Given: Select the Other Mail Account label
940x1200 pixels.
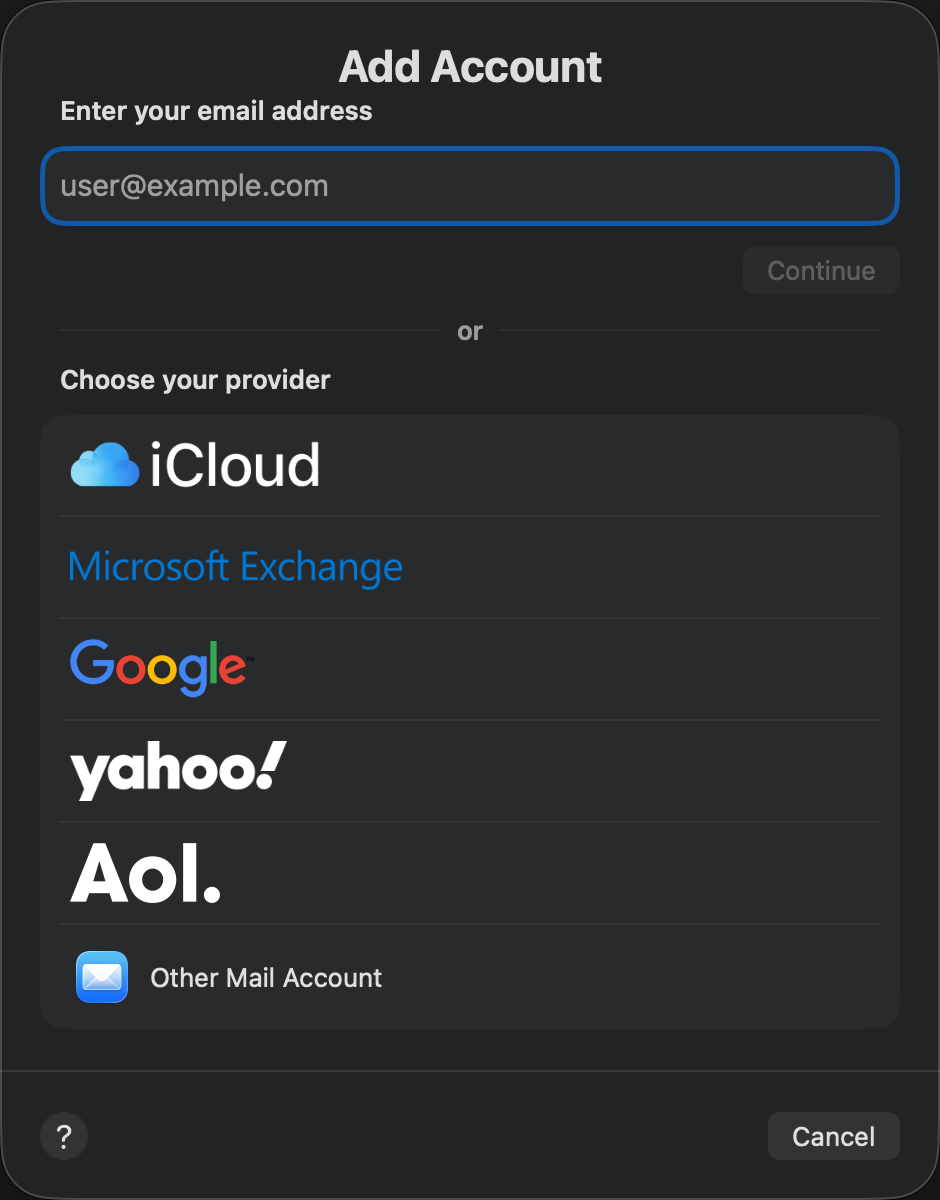Looking at the screenshot, I should coord(266,977).
